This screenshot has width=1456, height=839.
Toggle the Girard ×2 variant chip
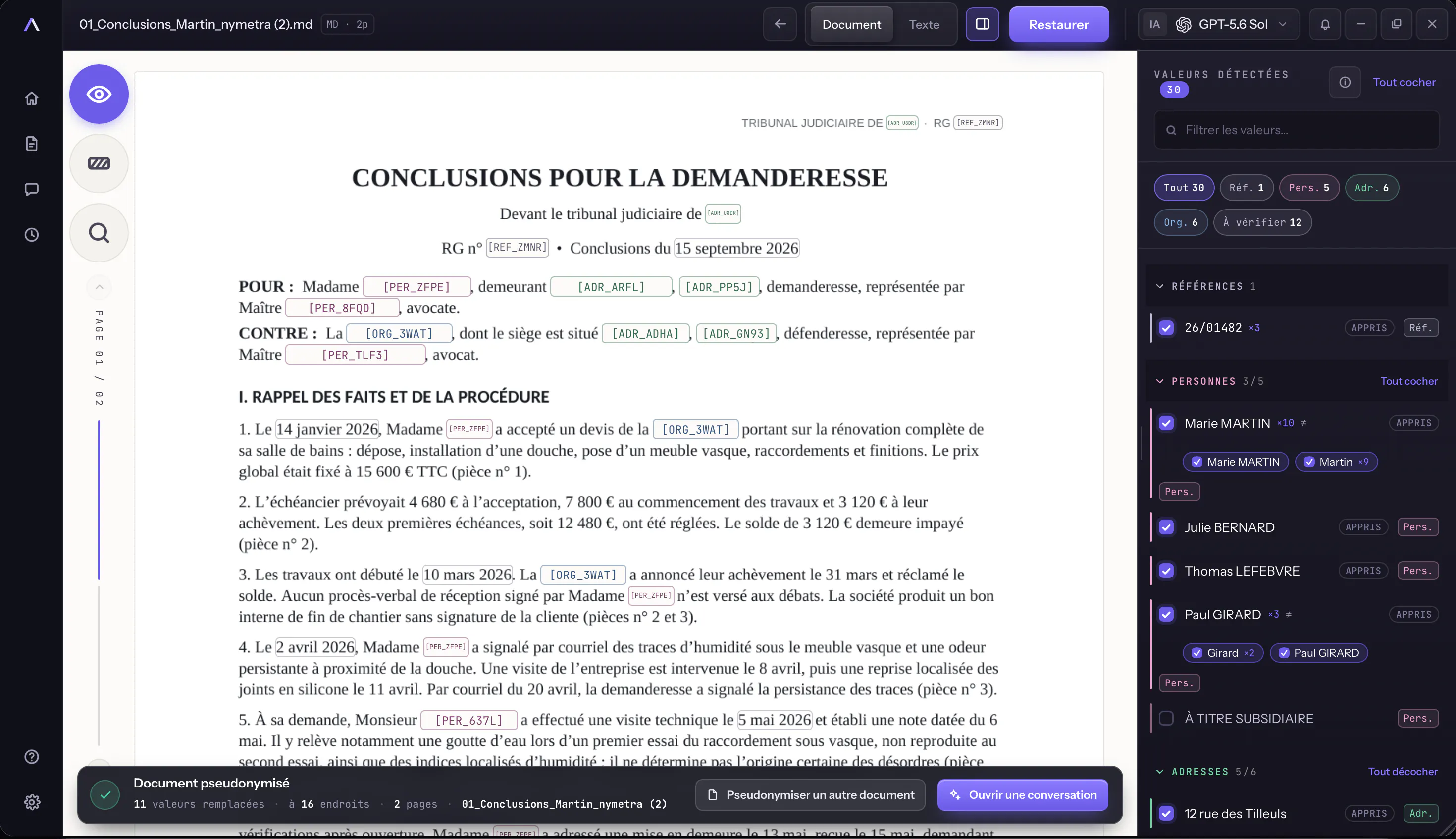(x=1223, y=653)
